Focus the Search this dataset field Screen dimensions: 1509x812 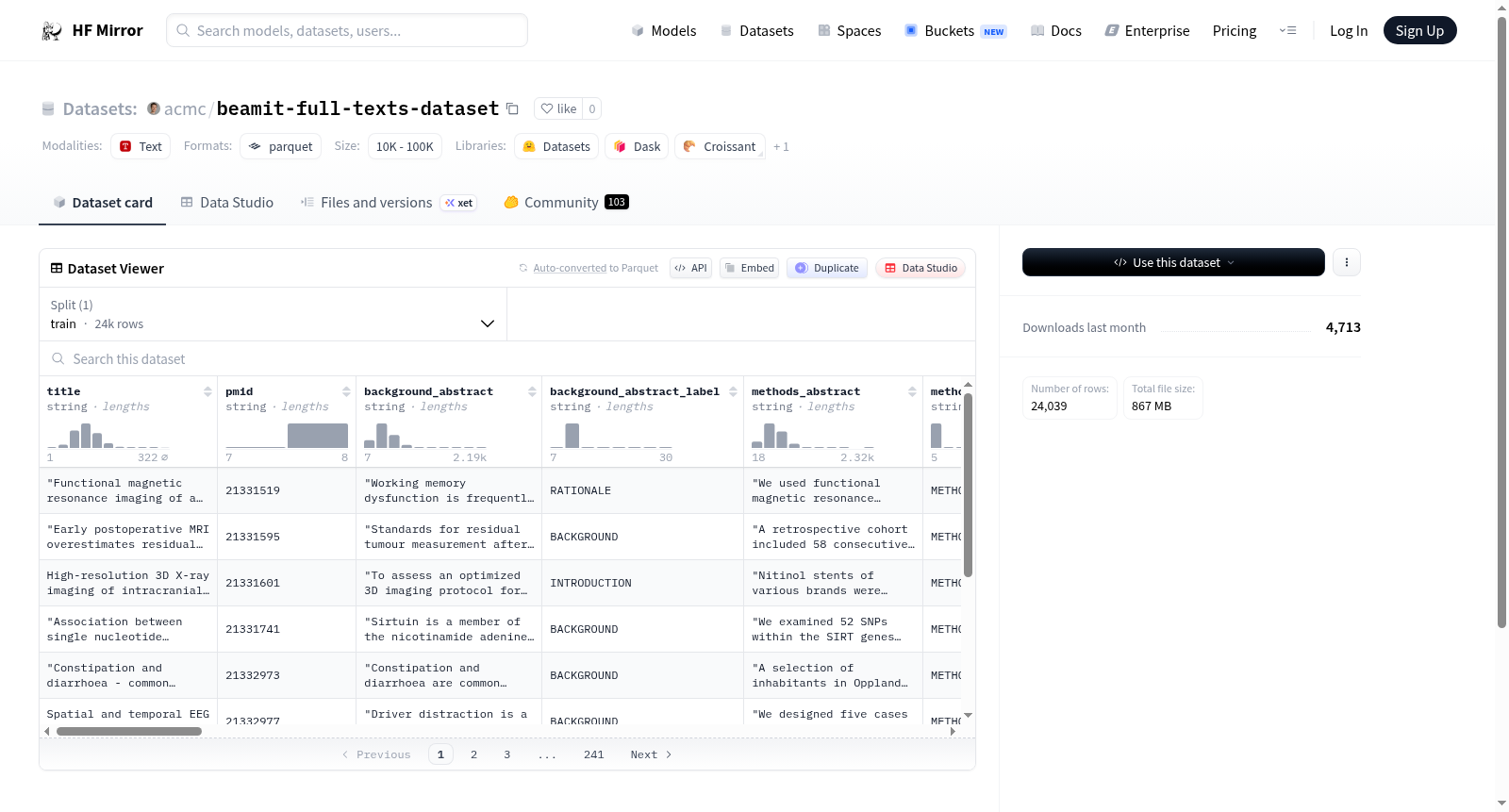point(507,359)
